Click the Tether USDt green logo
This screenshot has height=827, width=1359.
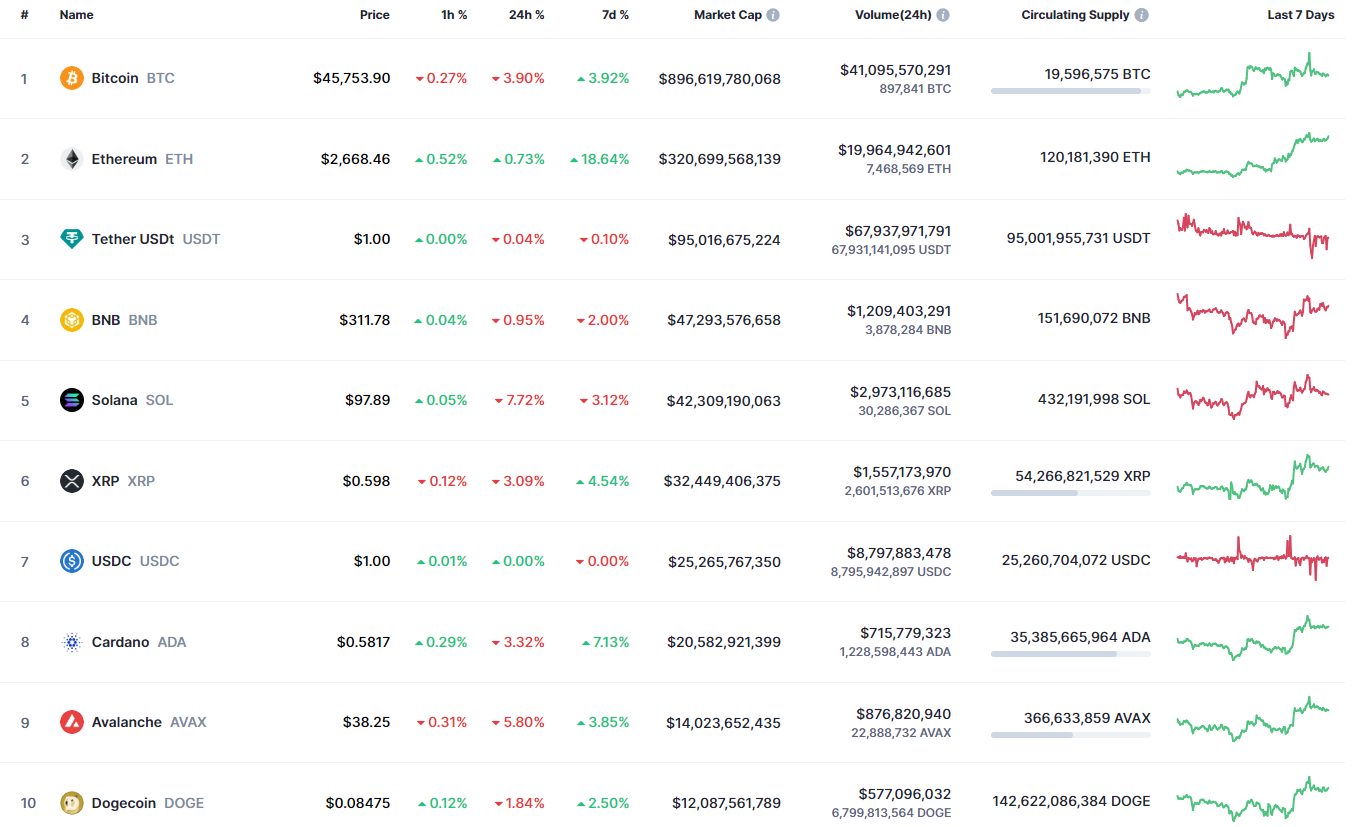[72, 239]
